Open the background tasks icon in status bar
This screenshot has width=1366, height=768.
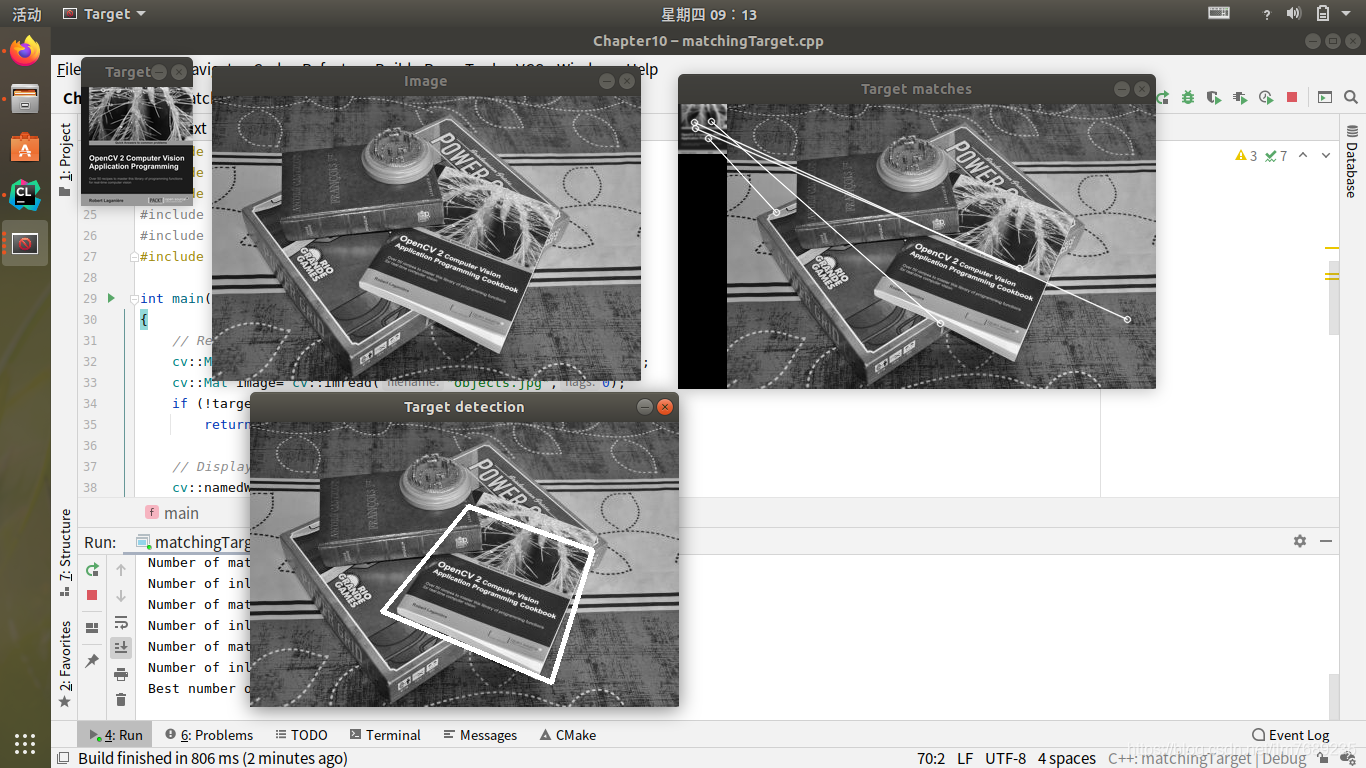pyautogui.click(x=1350, y=759)
